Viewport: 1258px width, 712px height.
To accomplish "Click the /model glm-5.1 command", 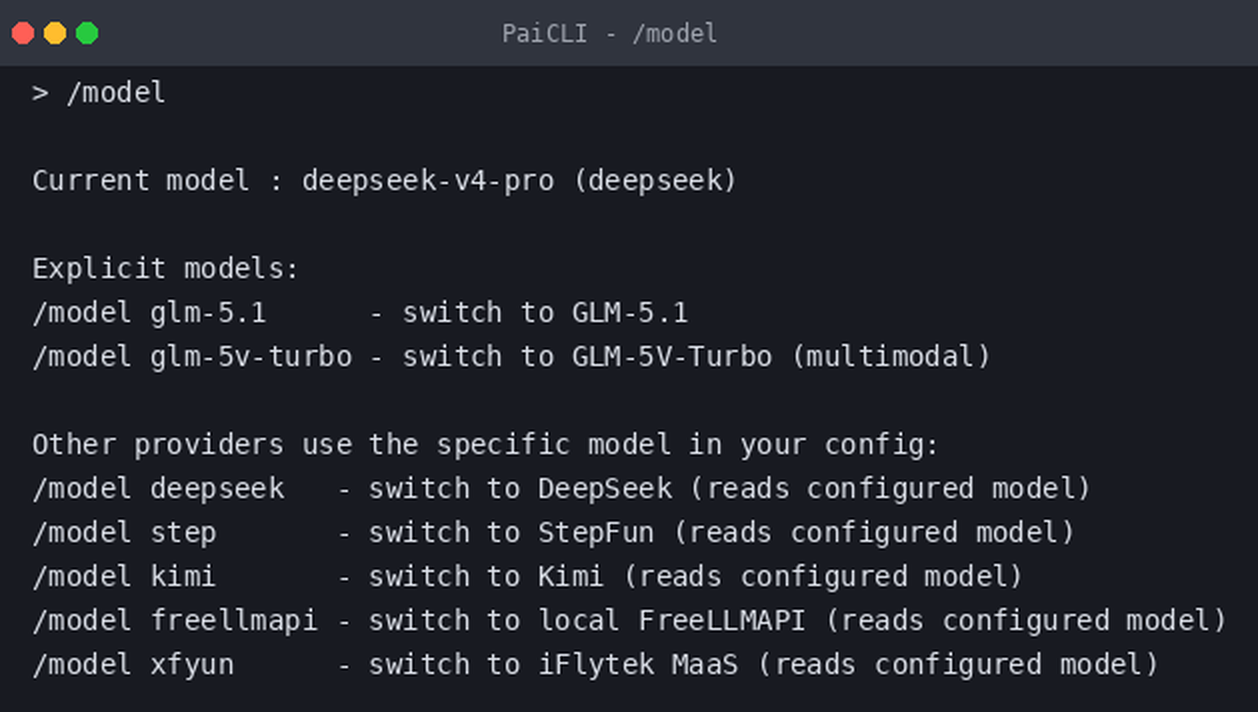I will click(149, 313).
